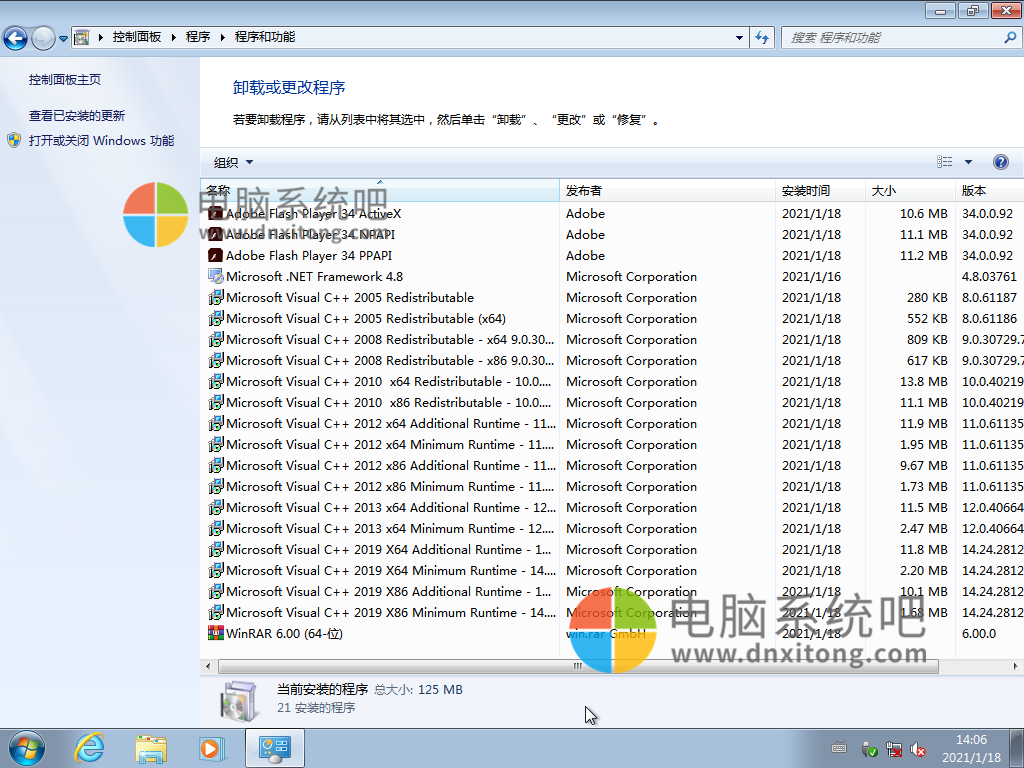The height and width of the screenshot is (768, 1024).
Task: Click icon of Visual C++ 2013 x64 Additional Runtime
Action: tap(216, 507)
